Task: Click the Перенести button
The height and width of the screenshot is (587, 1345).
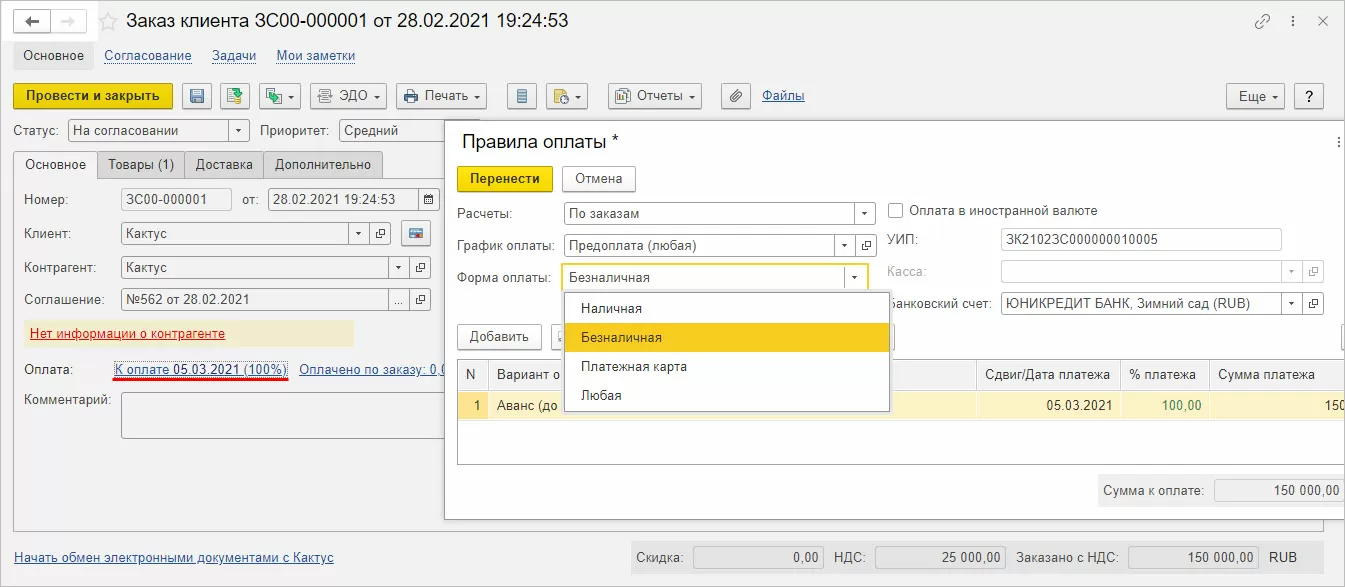Action: pos(505,179)
